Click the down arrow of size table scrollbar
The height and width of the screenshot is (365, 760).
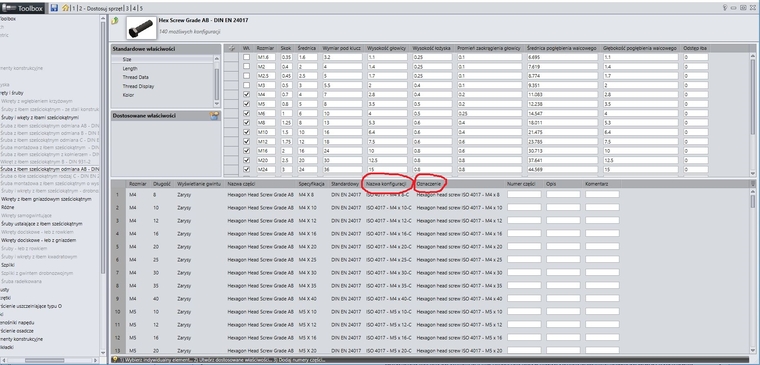point(752,173)
